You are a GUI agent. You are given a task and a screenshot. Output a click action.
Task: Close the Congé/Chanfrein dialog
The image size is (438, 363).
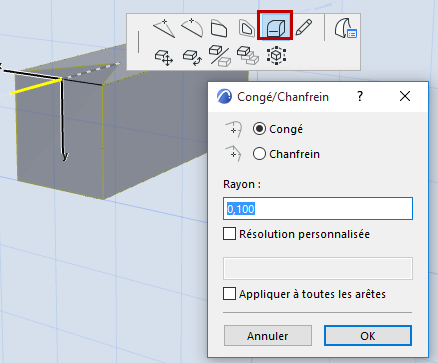tap(405, 96)
